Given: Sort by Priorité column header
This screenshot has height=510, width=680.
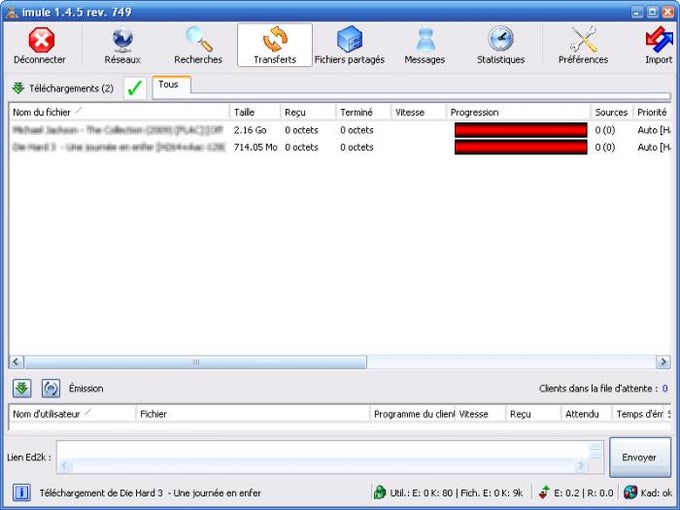Looking at the screenshot, I should pos(652,112).
